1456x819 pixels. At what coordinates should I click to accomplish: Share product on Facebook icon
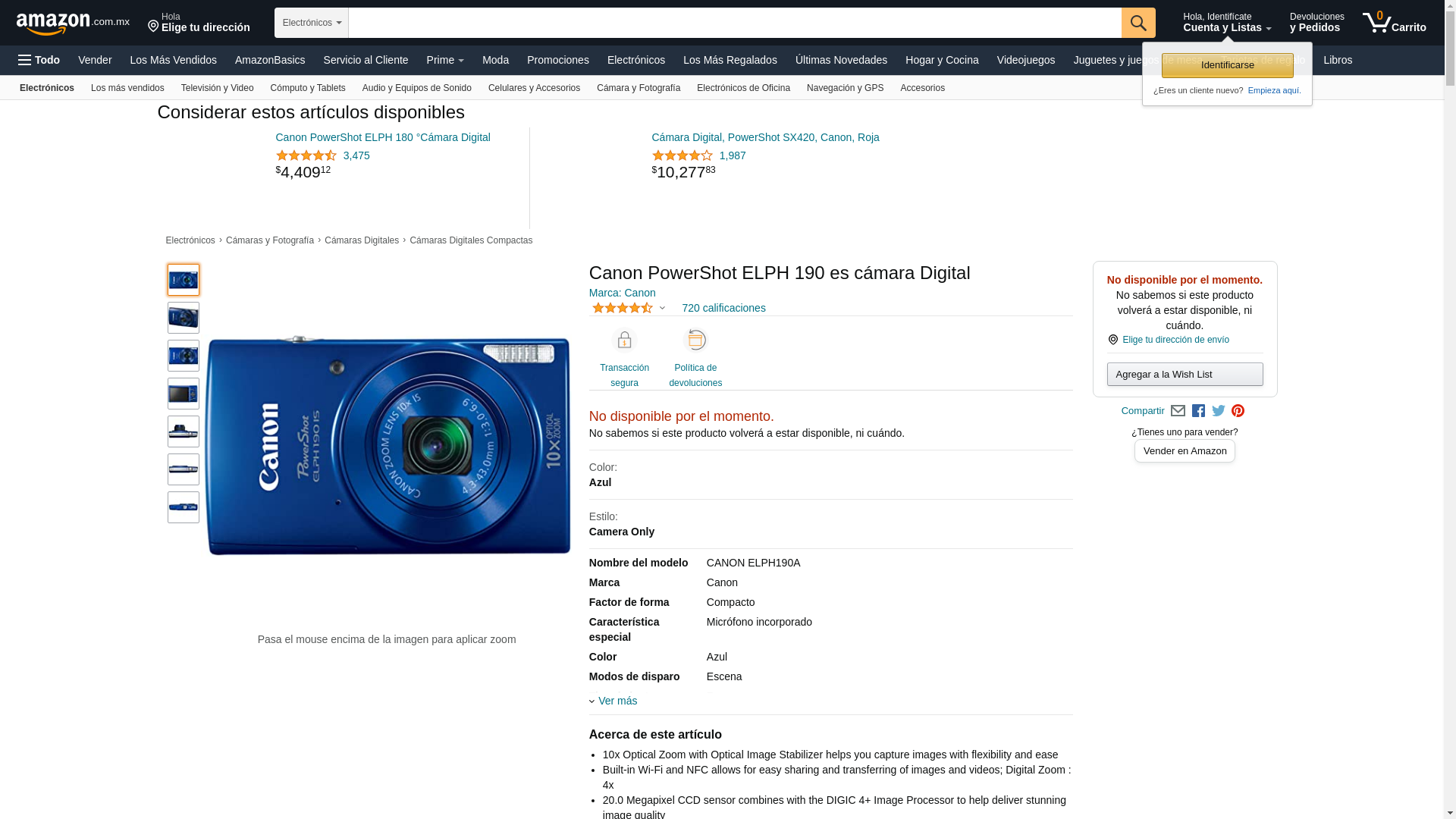click(x=1198, y=411)
